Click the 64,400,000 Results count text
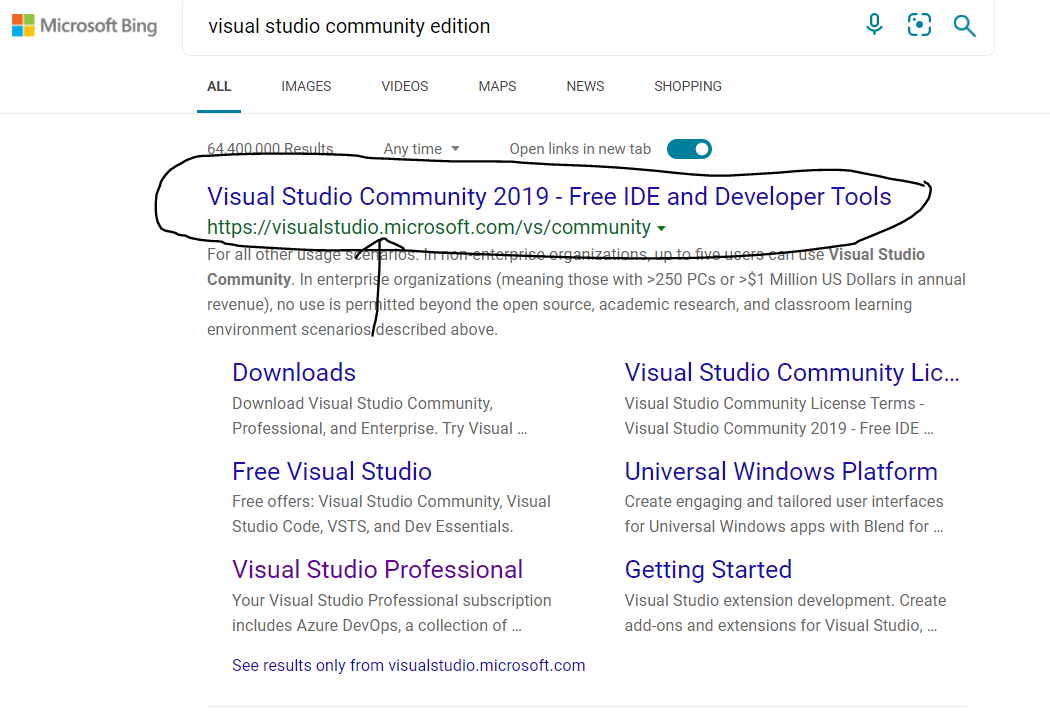 pos(270,149)
